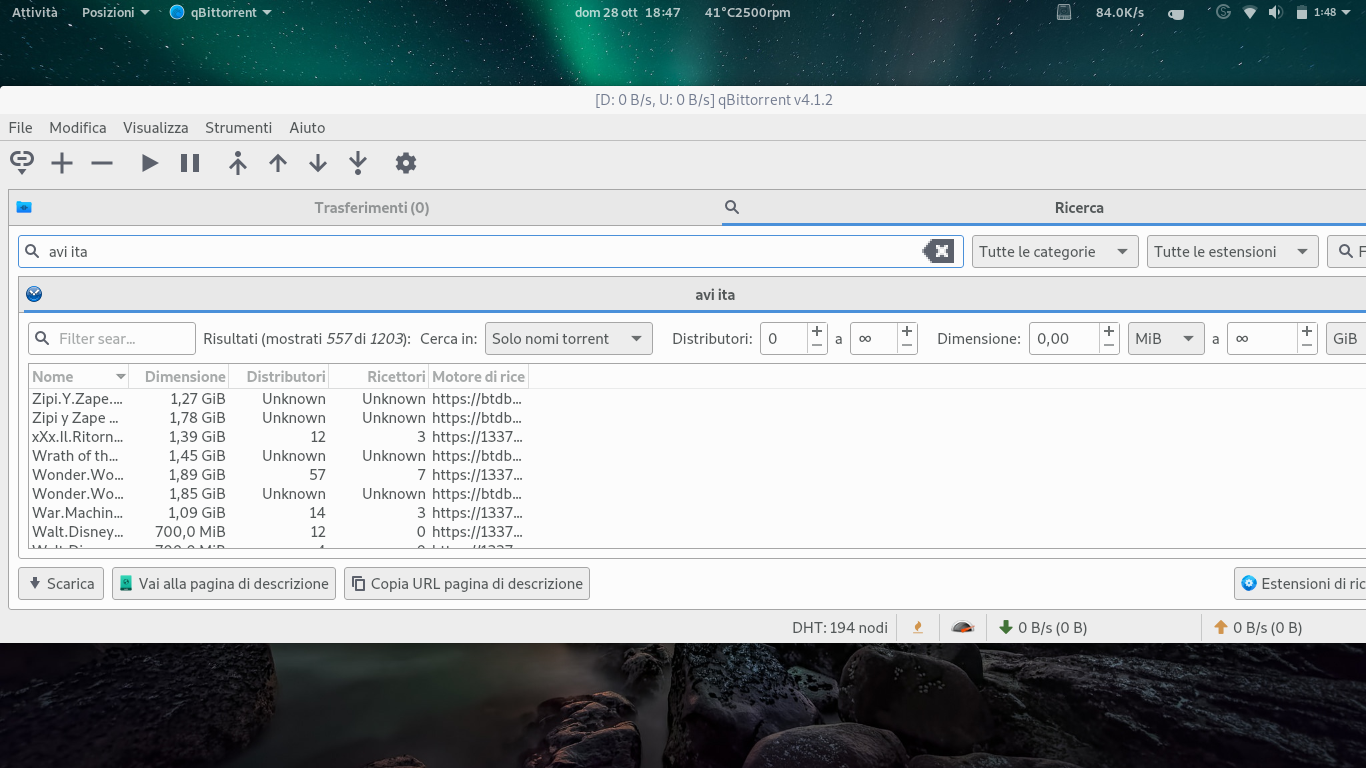Open the Aiuto menu

(x=307, y=128)
